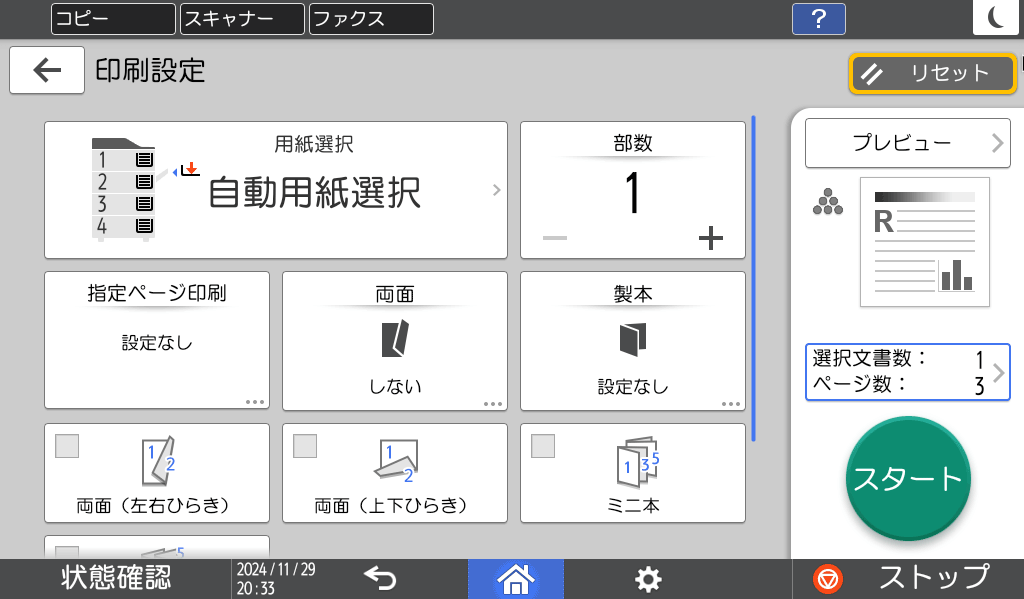Switch to the コピー tab
The width and height of the screenshot is (1024, 599).
112,18
